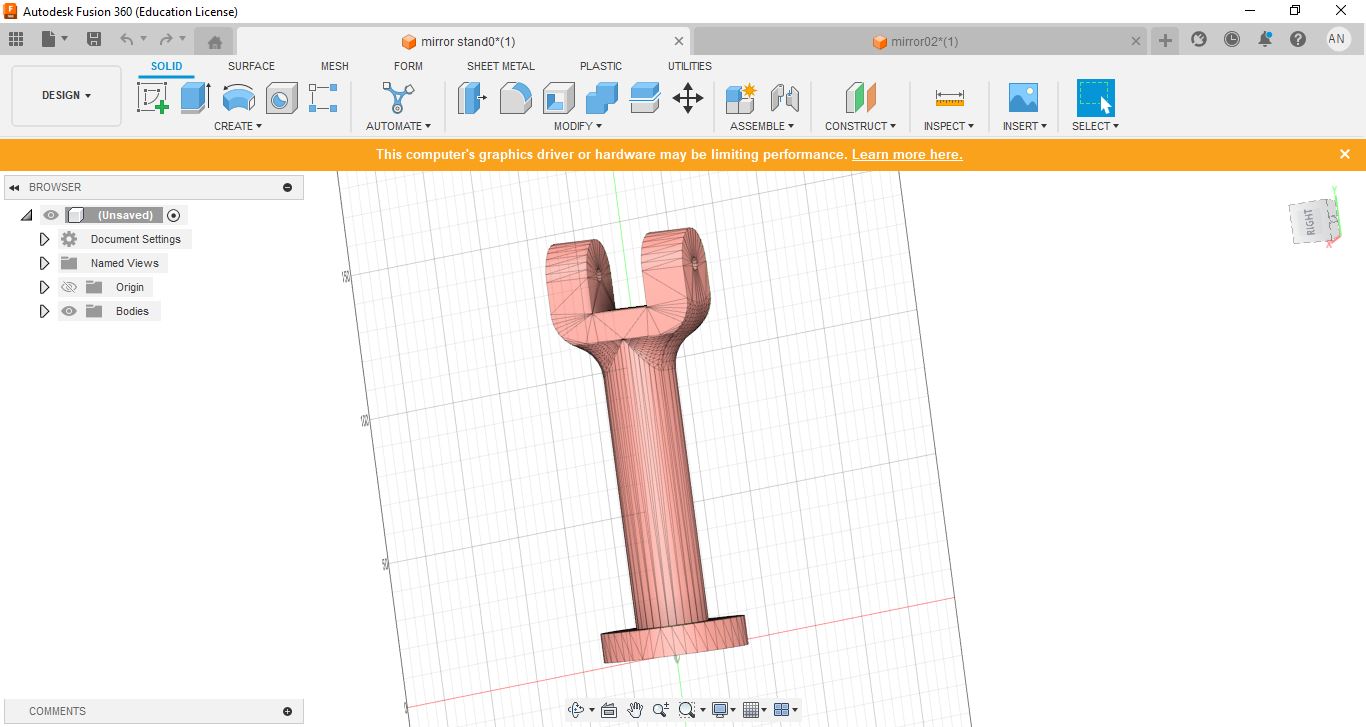Open the SELECT dropdown menu
The image size is (1366, 727).
point(1095,126)
